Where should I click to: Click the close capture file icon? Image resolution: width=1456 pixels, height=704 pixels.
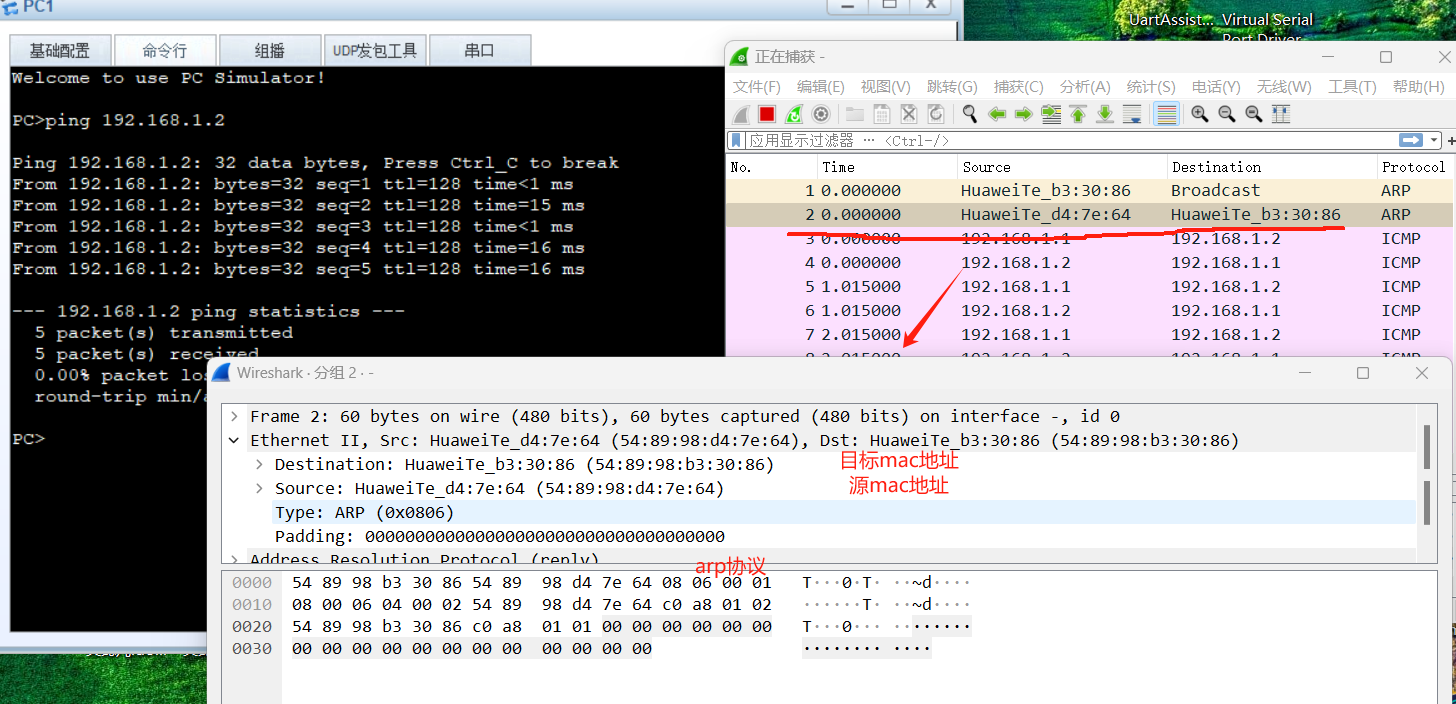pos(909,114)
